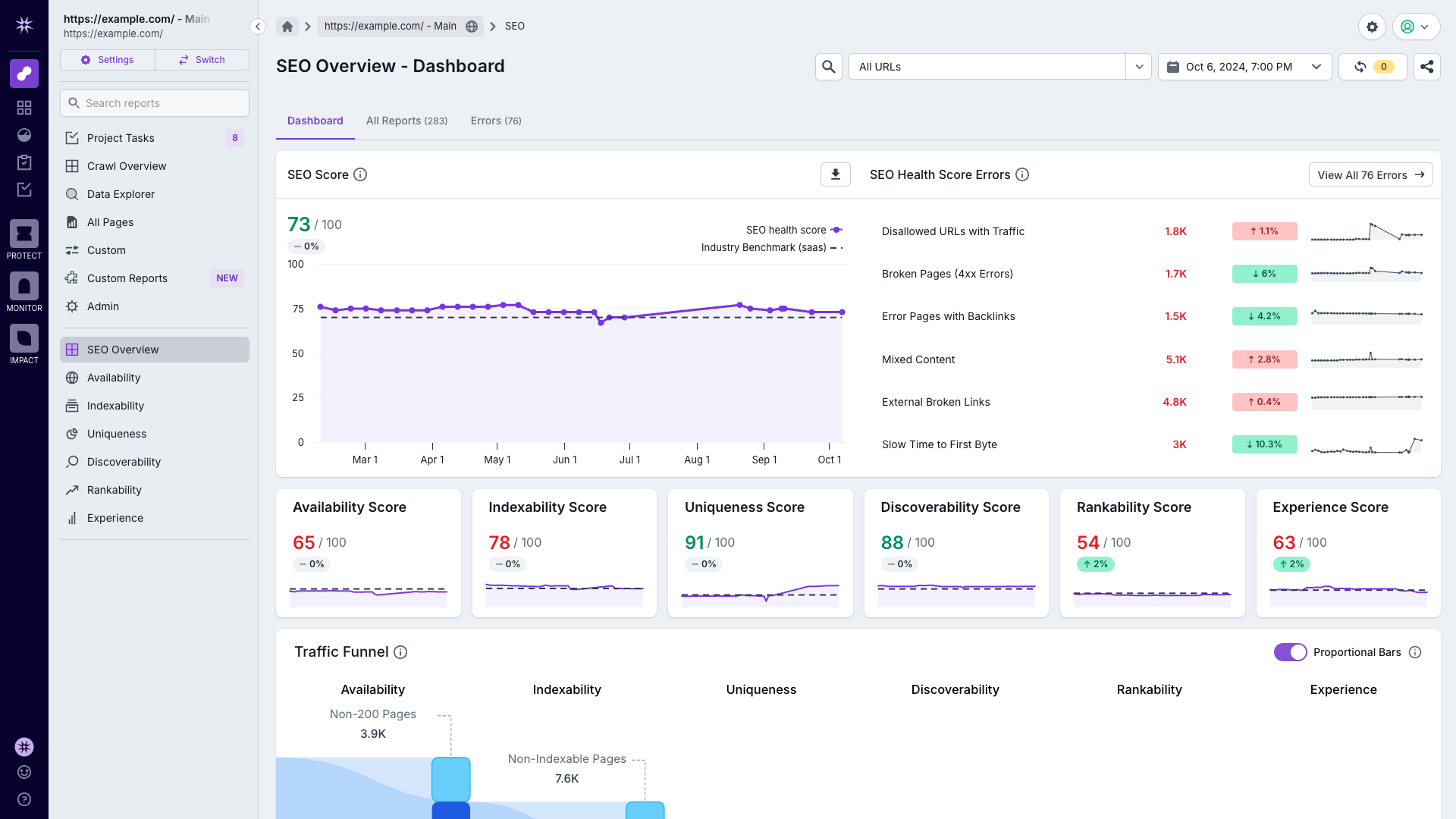Expand the All URLs dropdown
The height and width of the screenshot is (819, 1456).
pos(1138,67)
